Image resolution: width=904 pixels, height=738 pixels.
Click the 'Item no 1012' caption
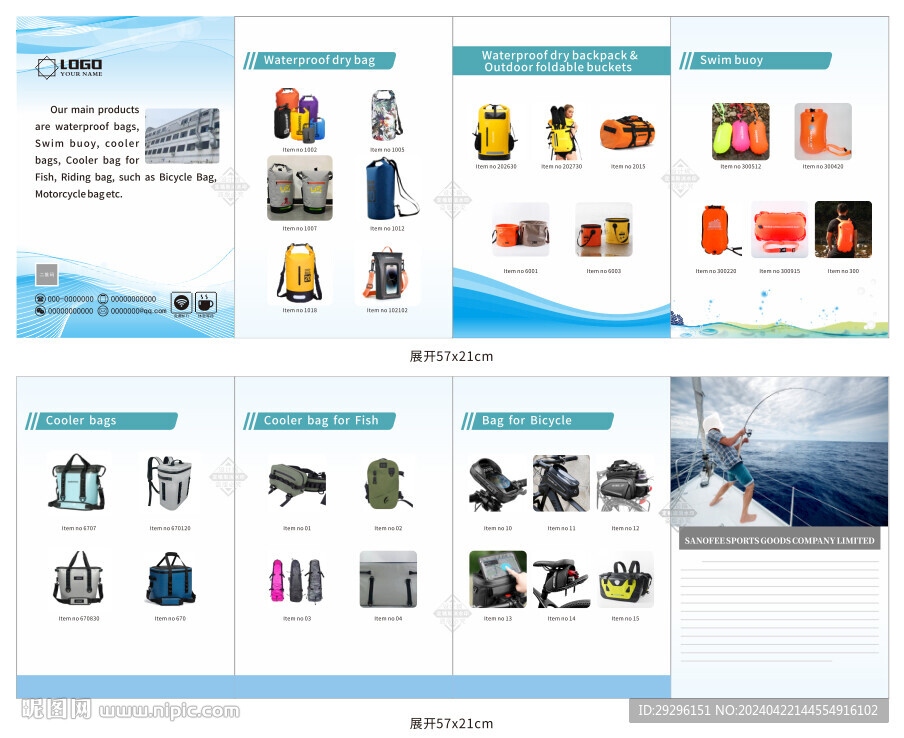tap(387, 228)
